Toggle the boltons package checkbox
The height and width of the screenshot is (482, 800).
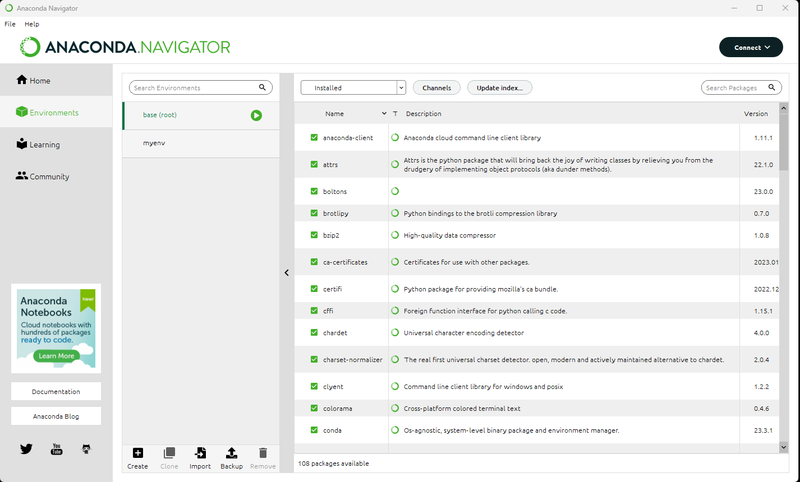pos(314,191)
